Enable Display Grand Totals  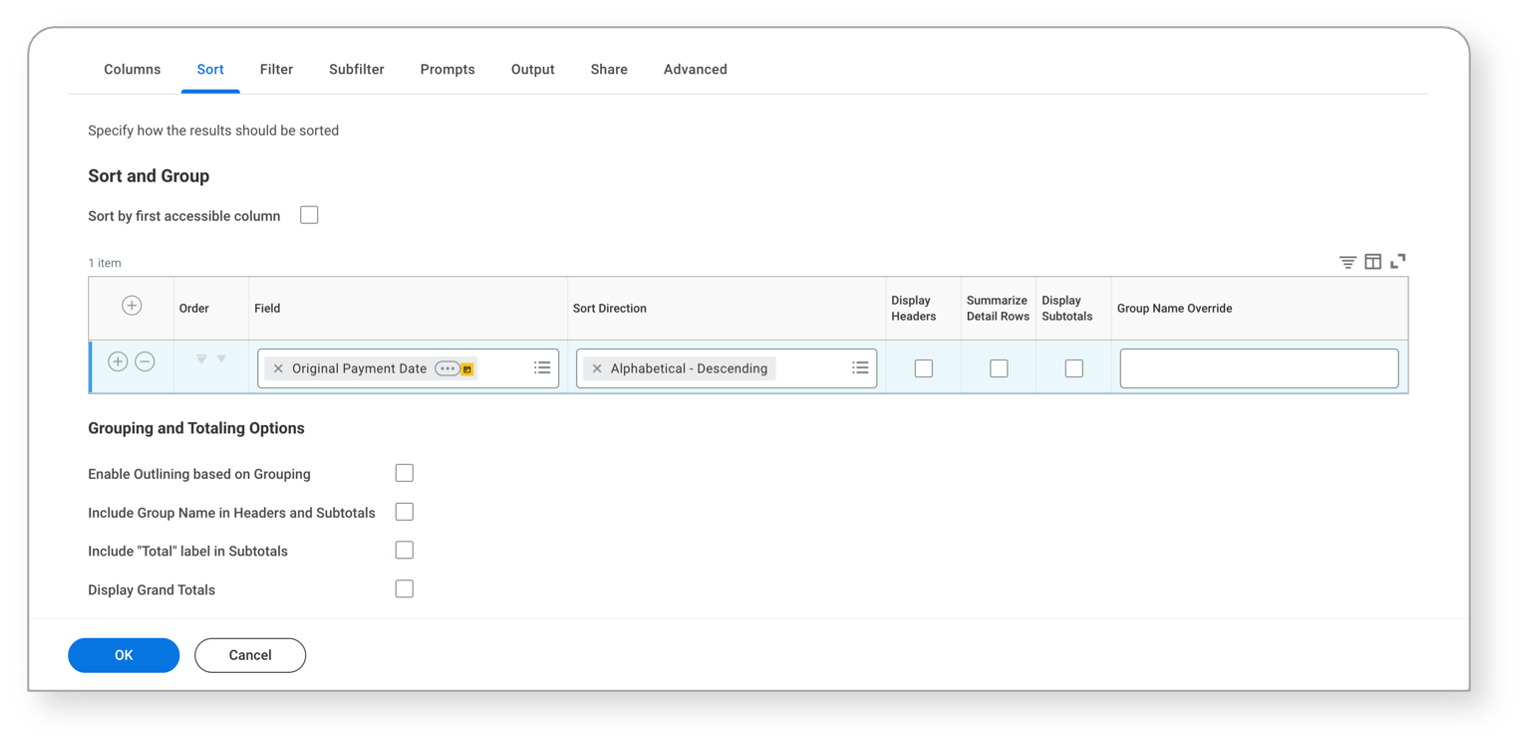(x=404, y=589)
